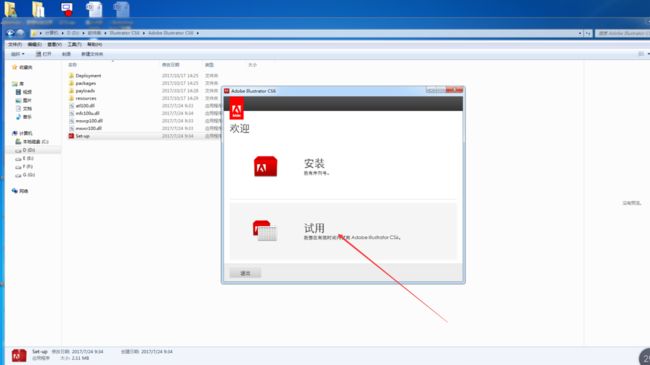Open the 文档 documents library

[x=27, y=109]
